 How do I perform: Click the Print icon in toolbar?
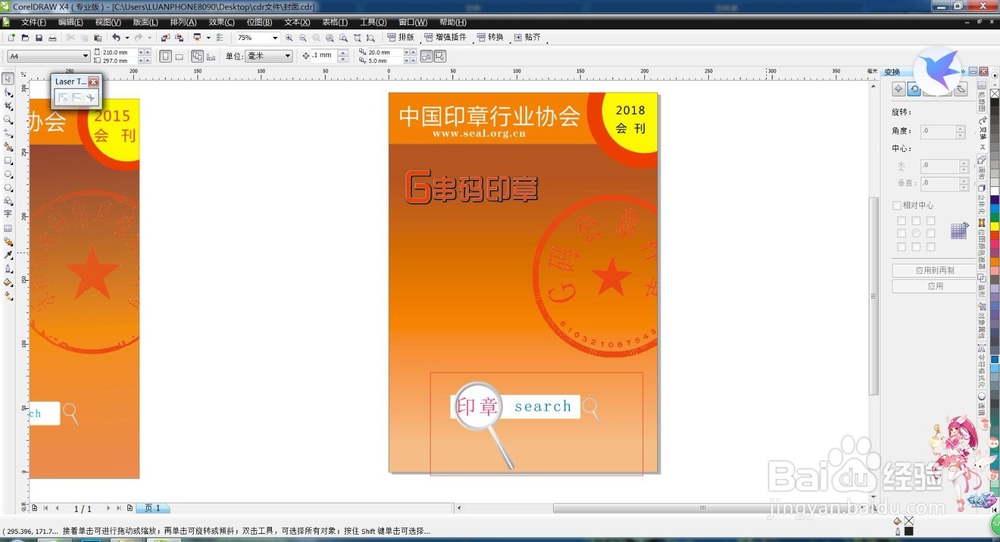[52, 38]
